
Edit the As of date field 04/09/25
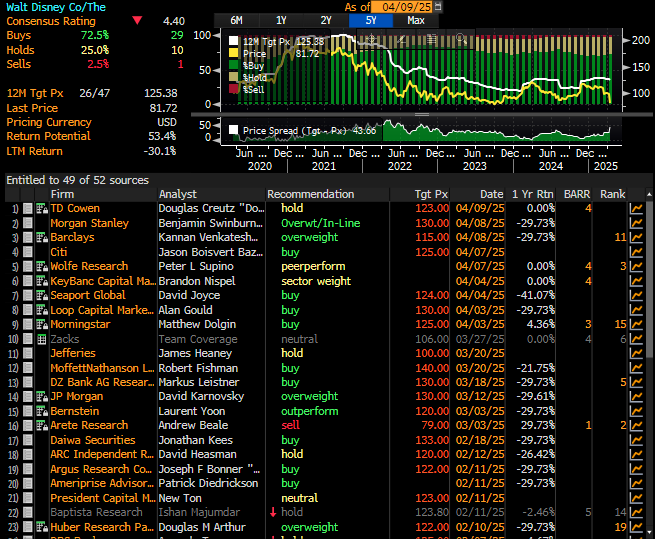point(402,7)
